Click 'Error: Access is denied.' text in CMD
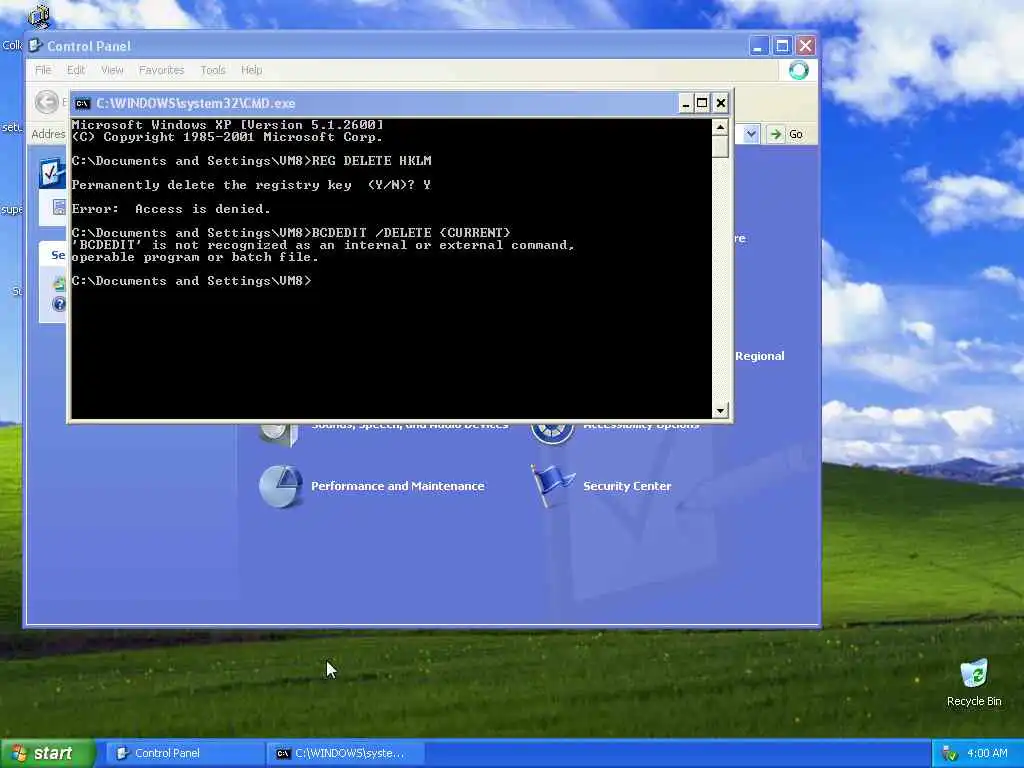 [170, 209]
